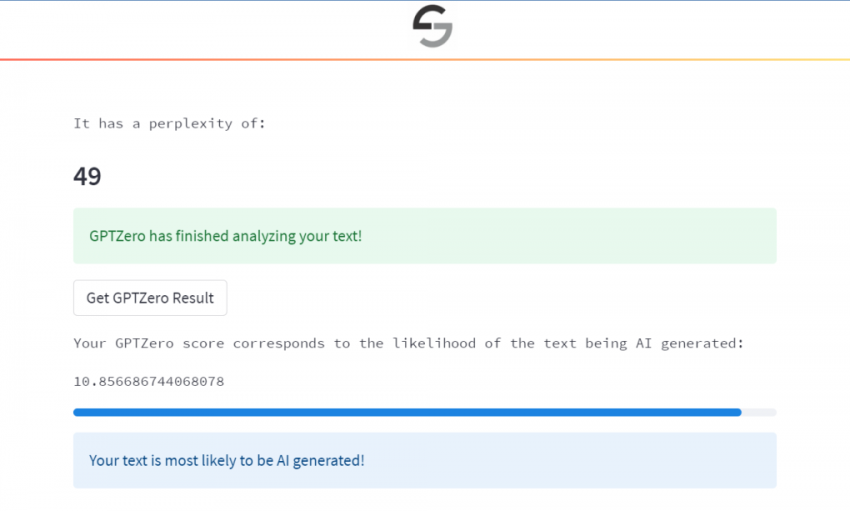Click the blue AI generated result banner
This screenshot has width=850, height=511.
click(424, 460)
